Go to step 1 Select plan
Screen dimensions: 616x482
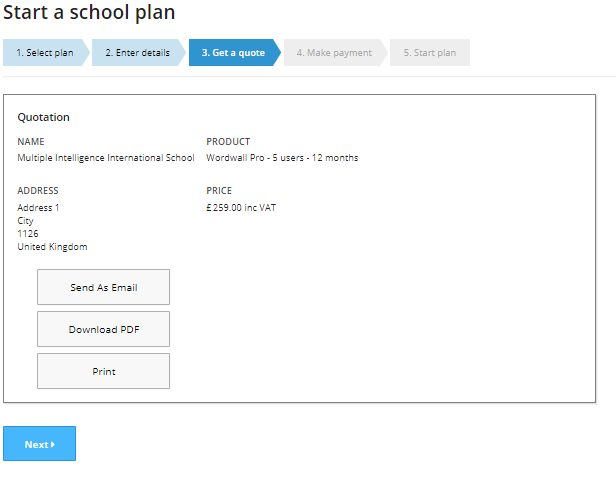point(46,53)
